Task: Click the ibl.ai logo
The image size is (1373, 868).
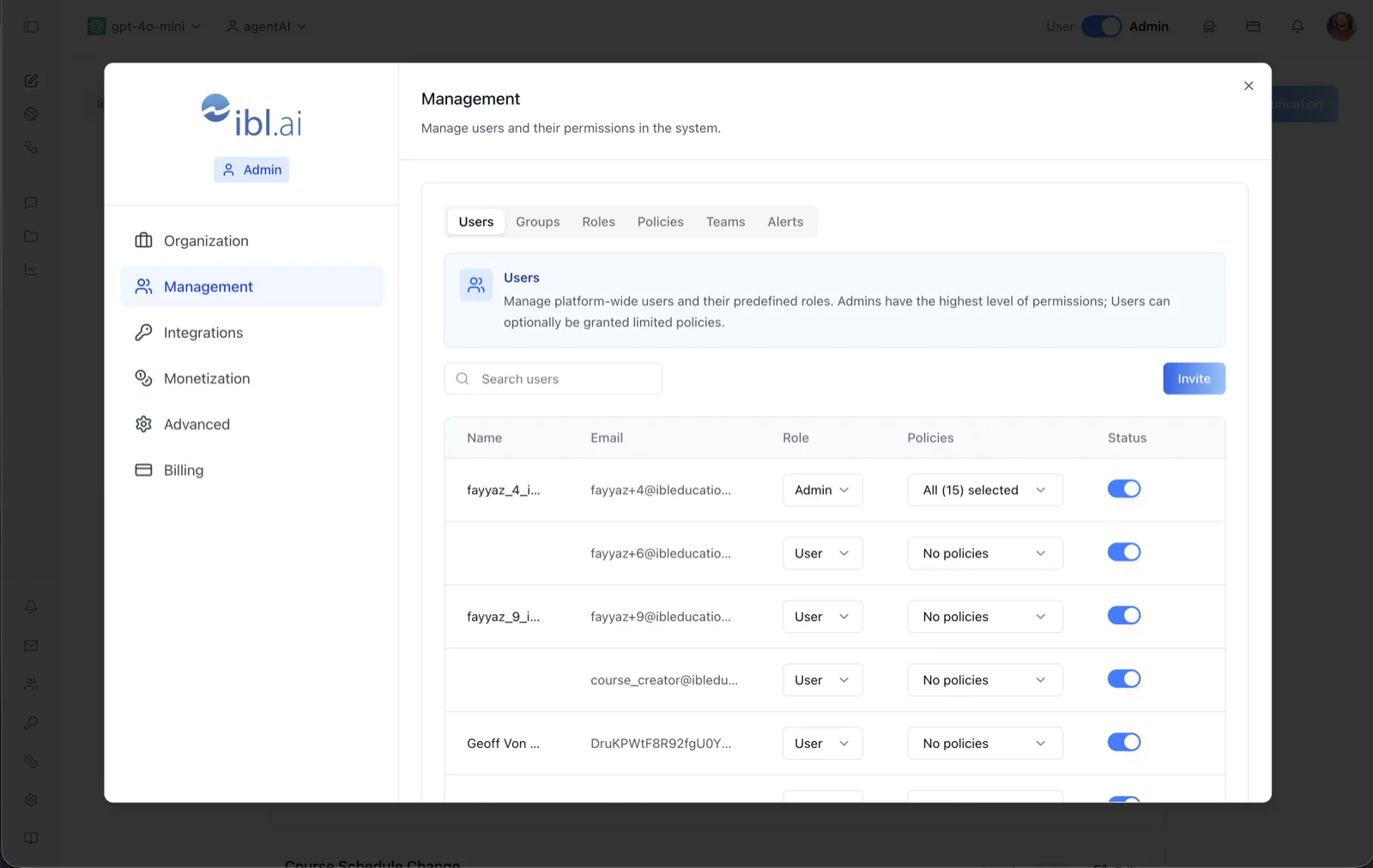Action: click(x=251, y=115)
